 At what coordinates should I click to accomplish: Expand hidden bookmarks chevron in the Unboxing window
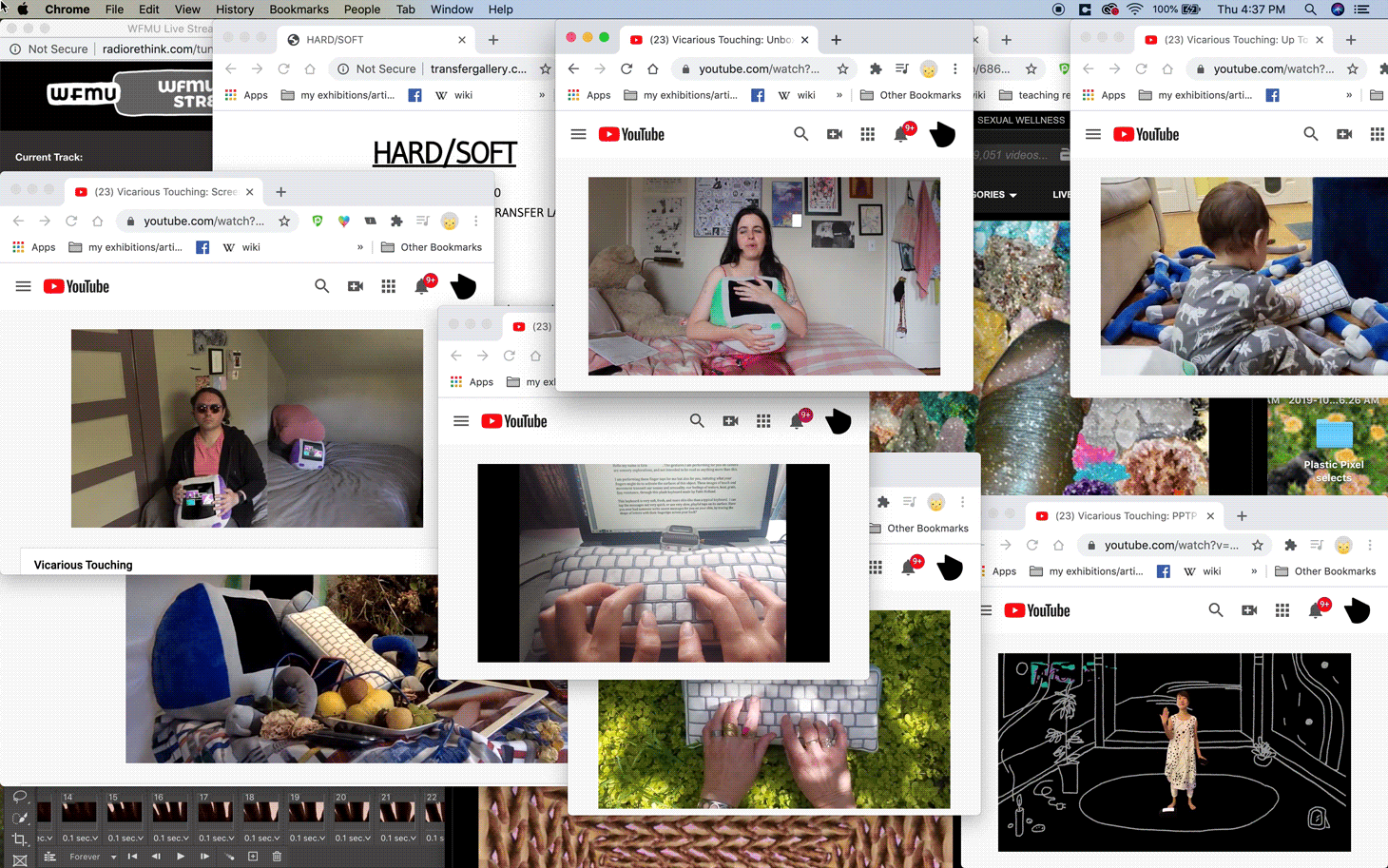(839, 95)
